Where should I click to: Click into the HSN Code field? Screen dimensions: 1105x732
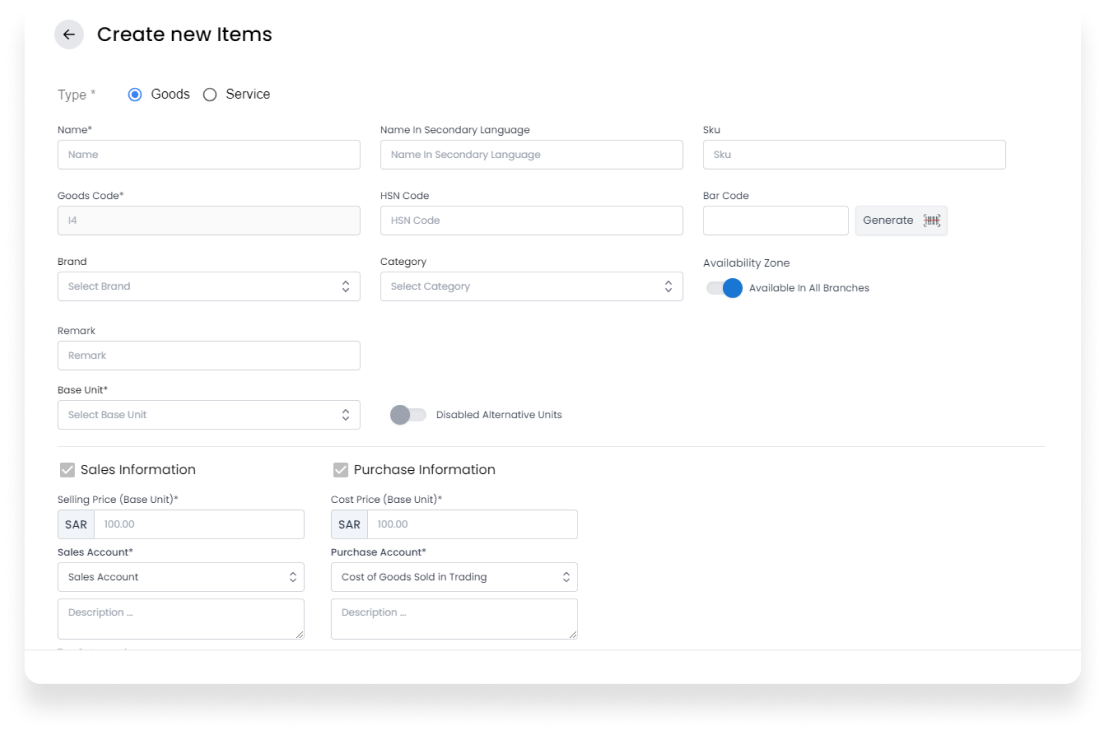531,221
